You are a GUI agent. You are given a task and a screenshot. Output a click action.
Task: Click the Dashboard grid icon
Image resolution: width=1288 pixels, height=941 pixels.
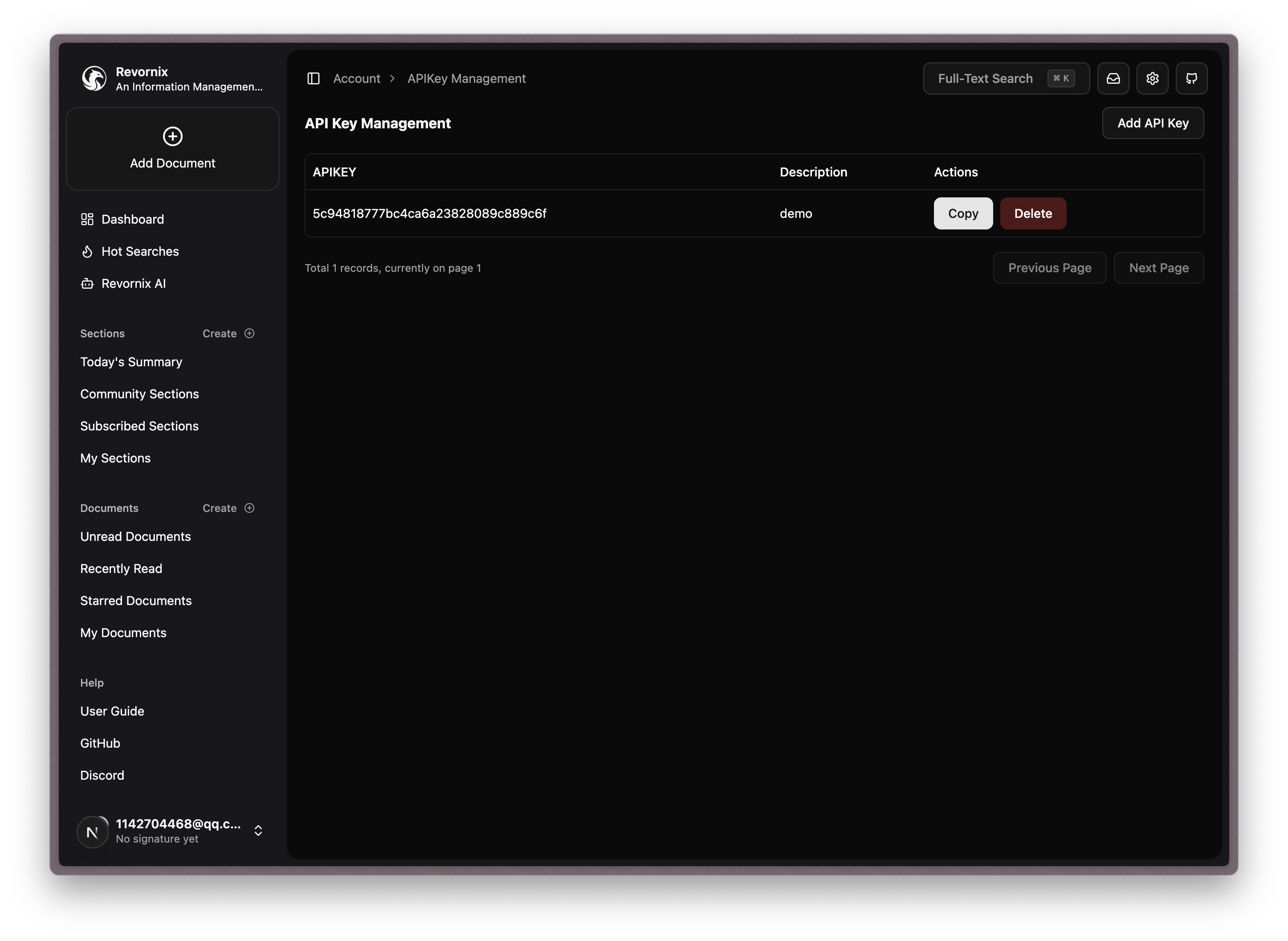pos(87,219)
